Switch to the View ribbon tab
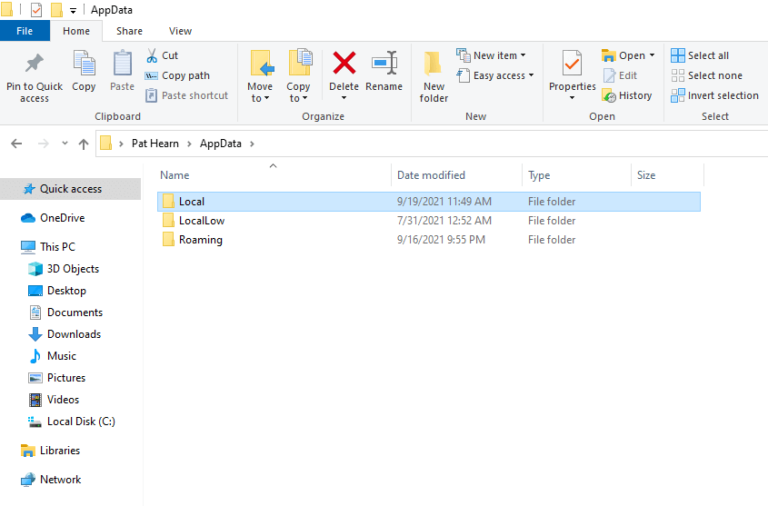Viewport: 768px width, 506px height. pos(180,31)
